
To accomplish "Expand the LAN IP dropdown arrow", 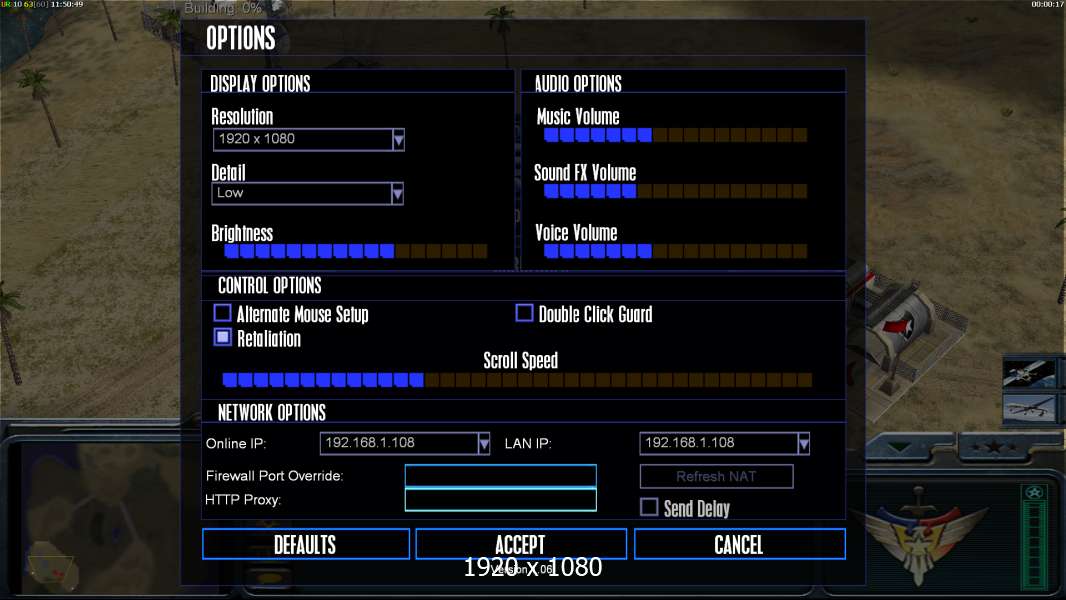I will pyautogui.click(x=804, y=444).
